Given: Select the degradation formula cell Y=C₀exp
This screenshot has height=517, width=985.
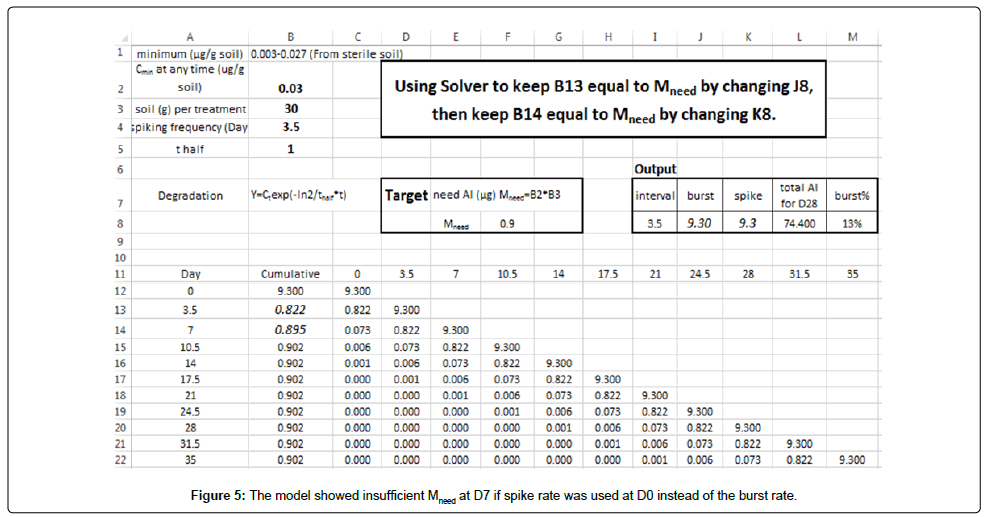Looking at the screenshot, I should [x=290, y=196].
